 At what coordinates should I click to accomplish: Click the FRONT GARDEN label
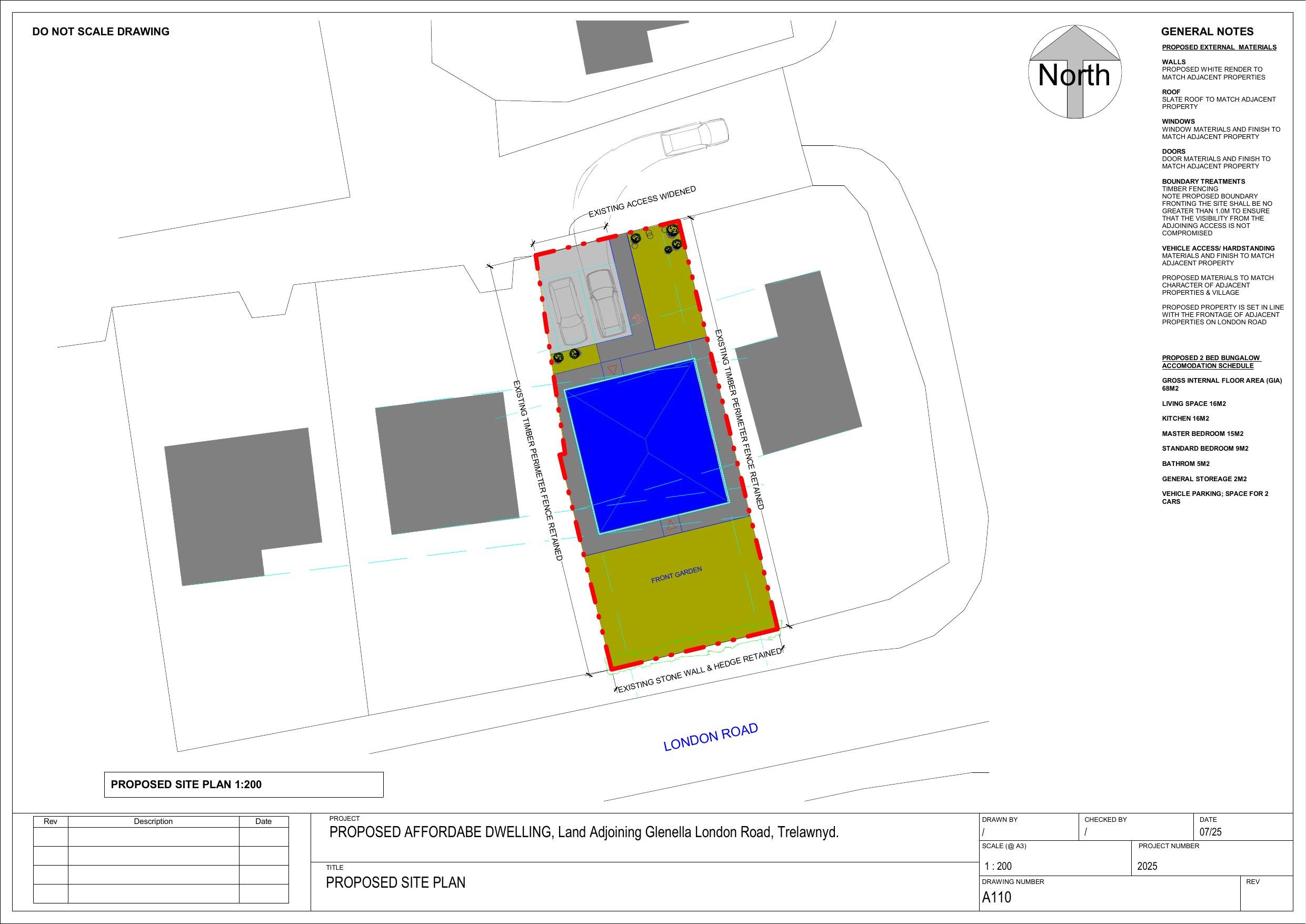point(676,574)
